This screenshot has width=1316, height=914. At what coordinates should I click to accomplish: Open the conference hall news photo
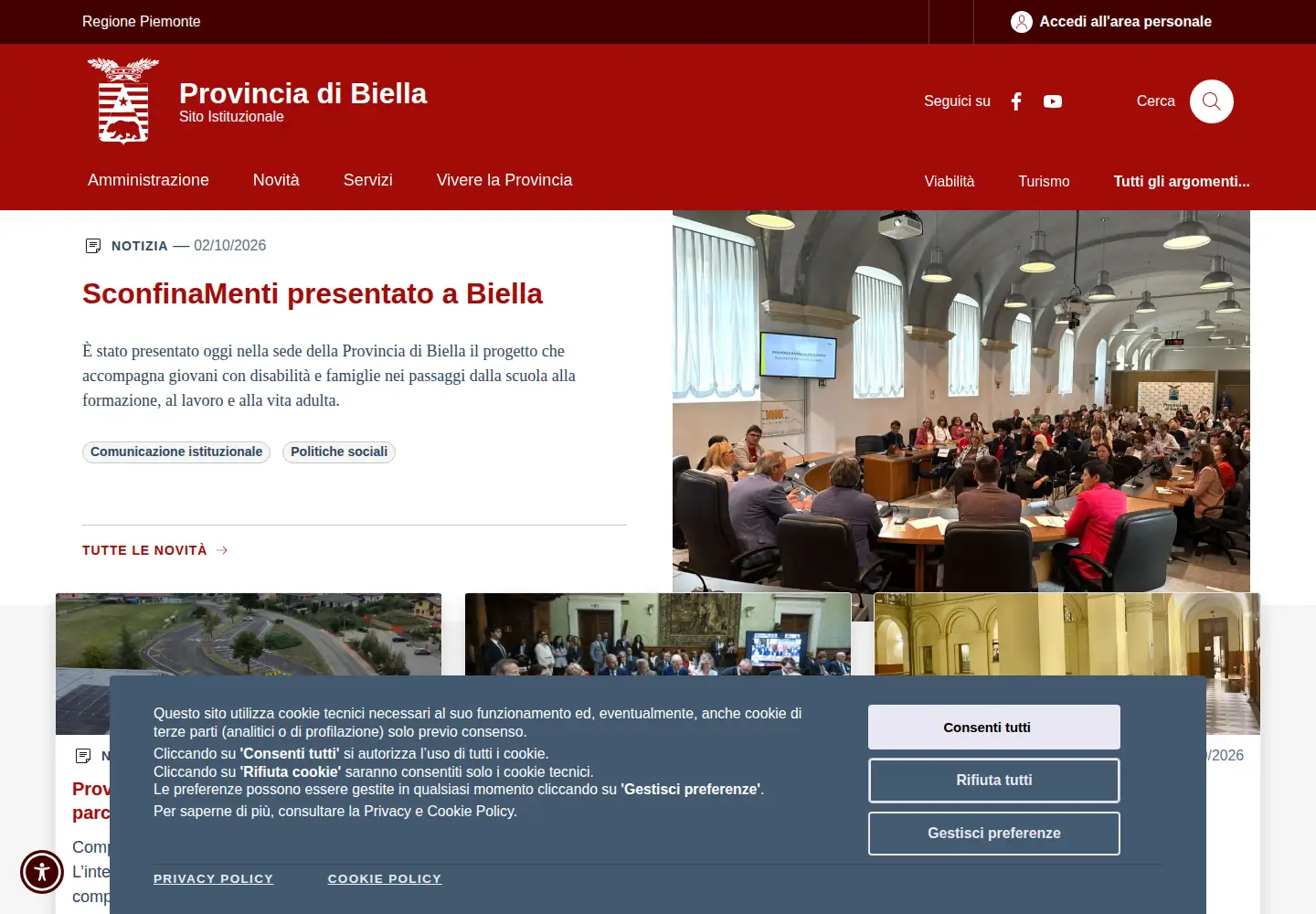coord(961,401)
